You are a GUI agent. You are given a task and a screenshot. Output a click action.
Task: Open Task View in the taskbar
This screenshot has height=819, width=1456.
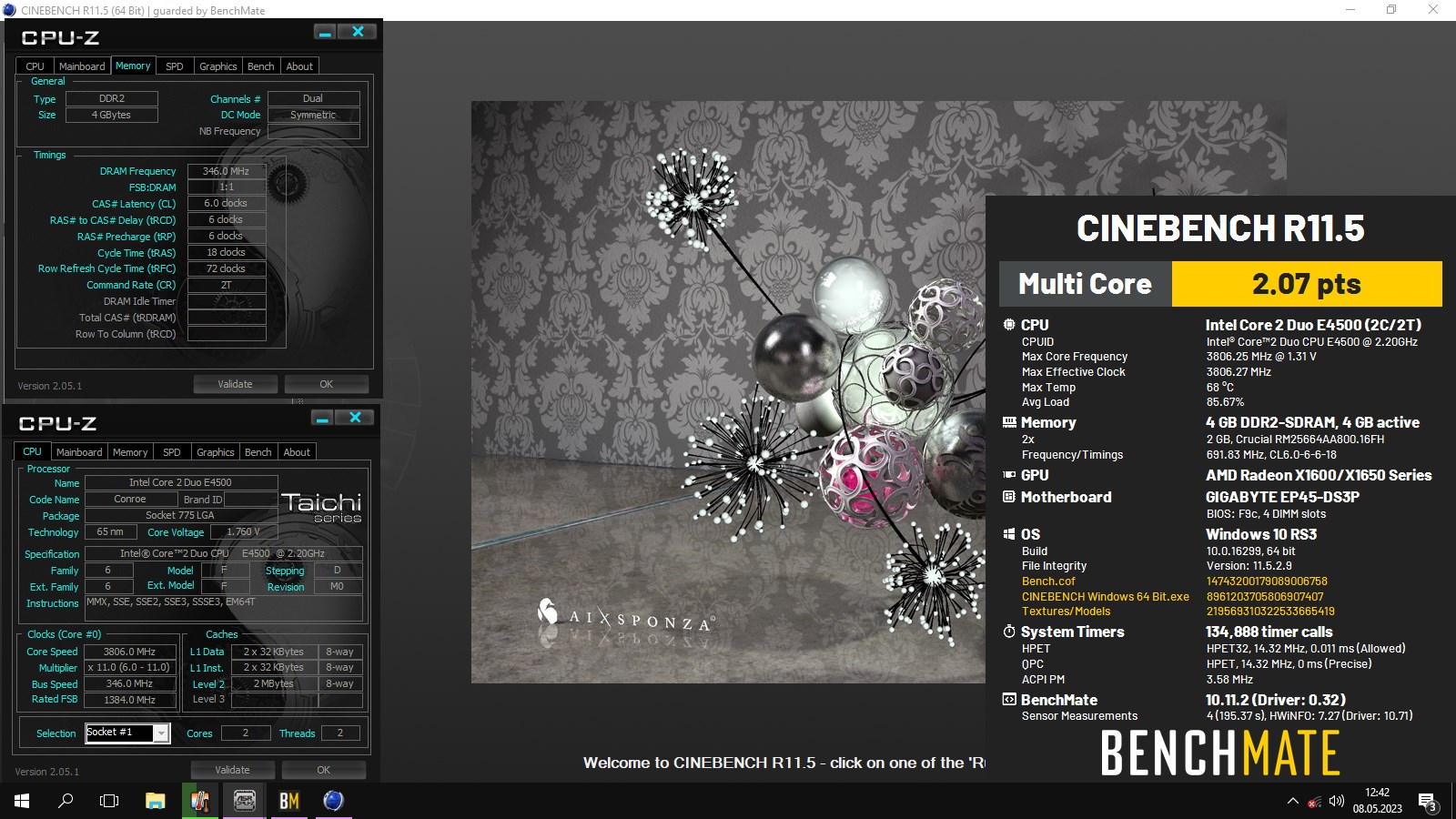(109, 801)
